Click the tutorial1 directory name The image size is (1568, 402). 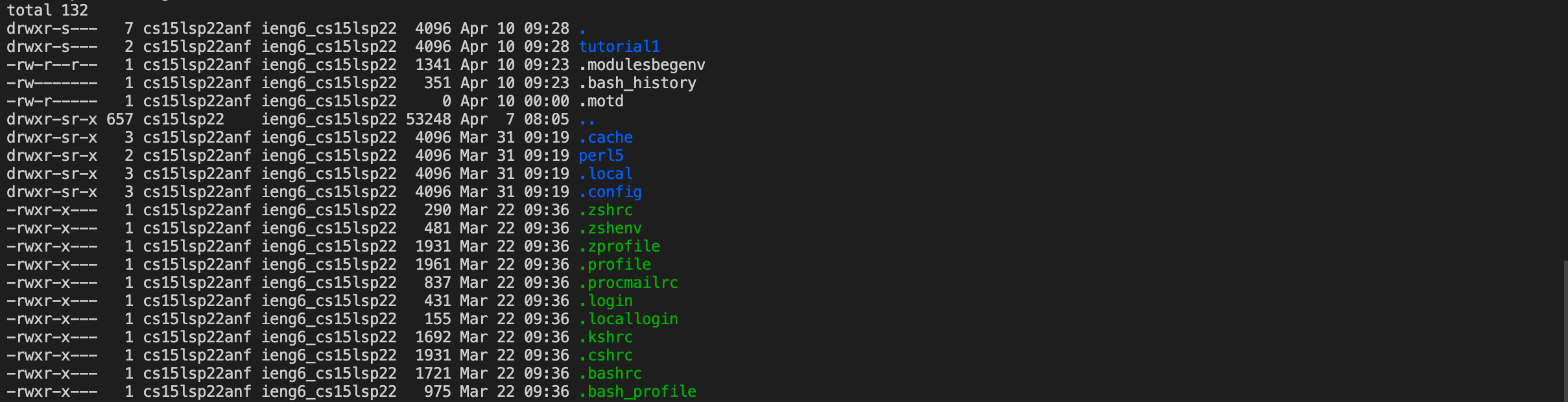click(619, 47)
